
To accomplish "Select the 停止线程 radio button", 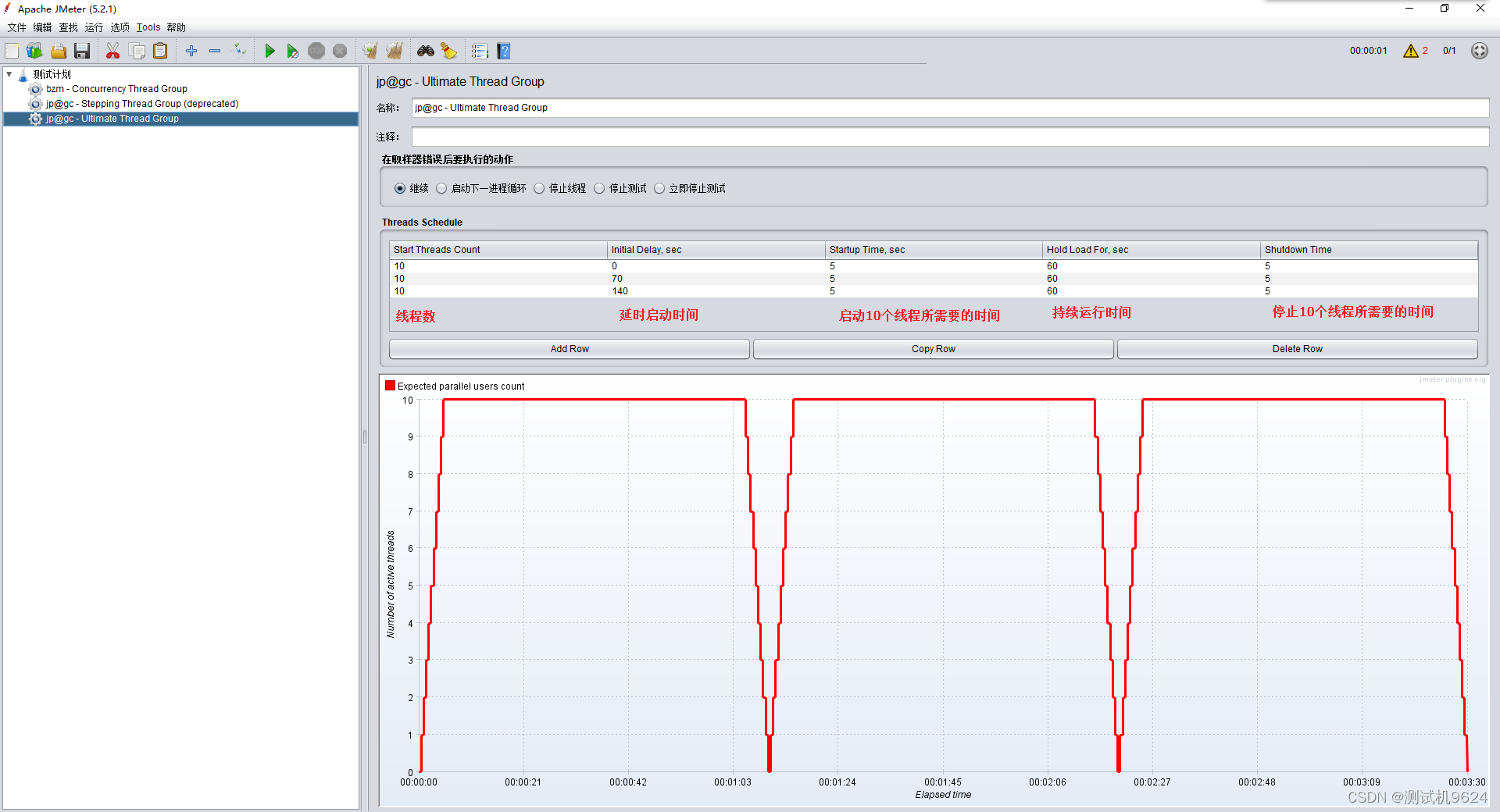I will point(539,188).
